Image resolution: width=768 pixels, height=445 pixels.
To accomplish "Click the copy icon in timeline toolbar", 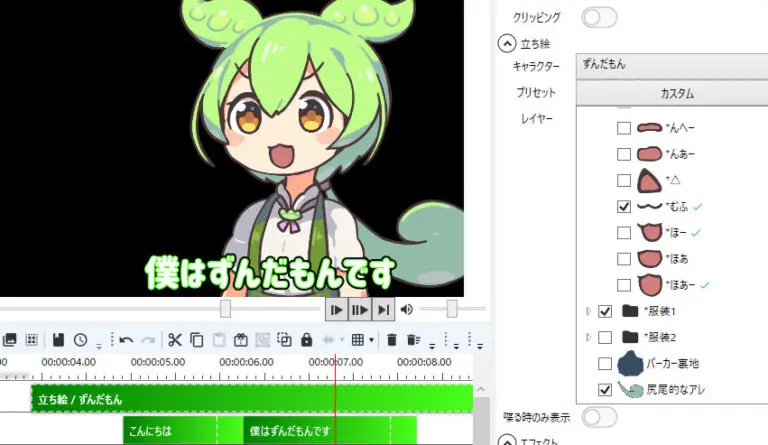I will point(197,340).
